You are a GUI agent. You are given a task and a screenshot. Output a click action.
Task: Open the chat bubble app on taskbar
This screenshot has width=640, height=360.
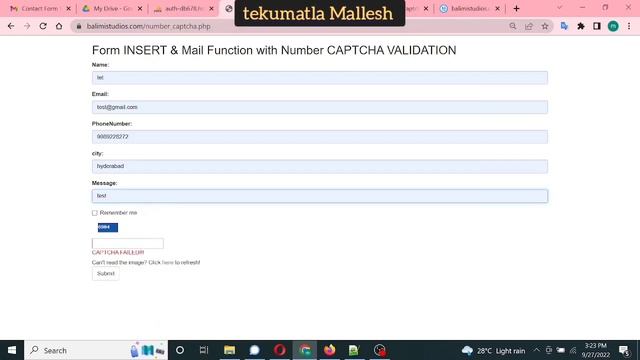(x=255, y=350)
